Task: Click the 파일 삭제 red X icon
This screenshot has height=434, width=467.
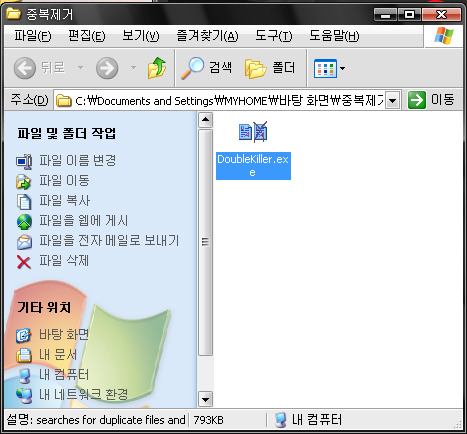Action: [x=24, y=262]
